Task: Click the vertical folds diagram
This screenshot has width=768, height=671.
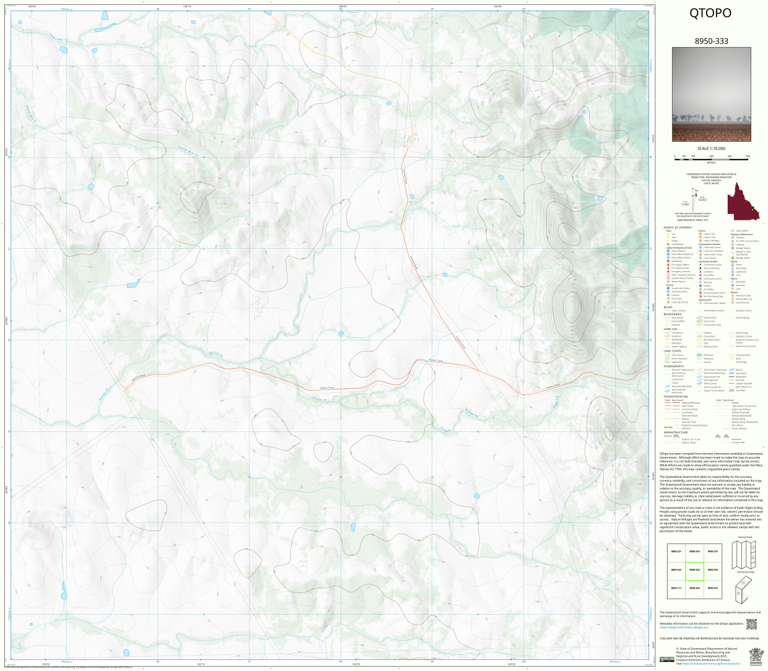Action: coord(744,554)
